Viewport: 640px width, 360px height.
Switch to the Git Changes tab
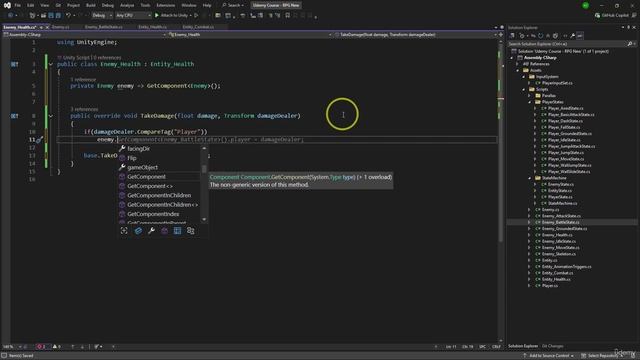552,346
